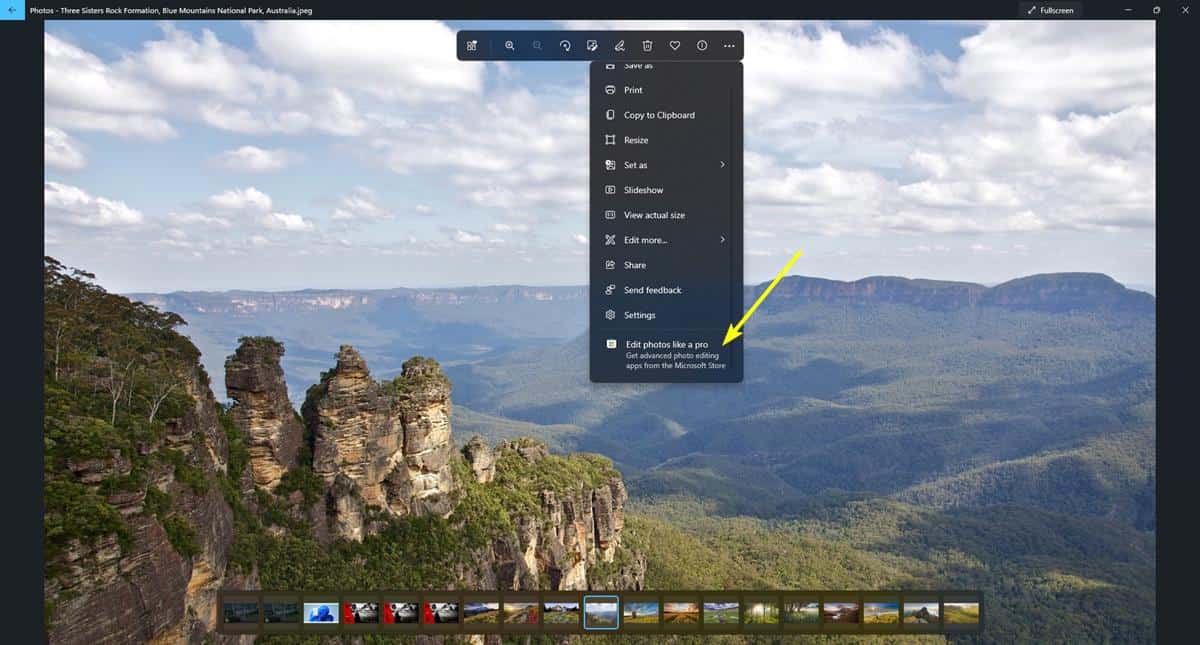
Task: Show file info with the info icon
Action: tap(702, 46)
